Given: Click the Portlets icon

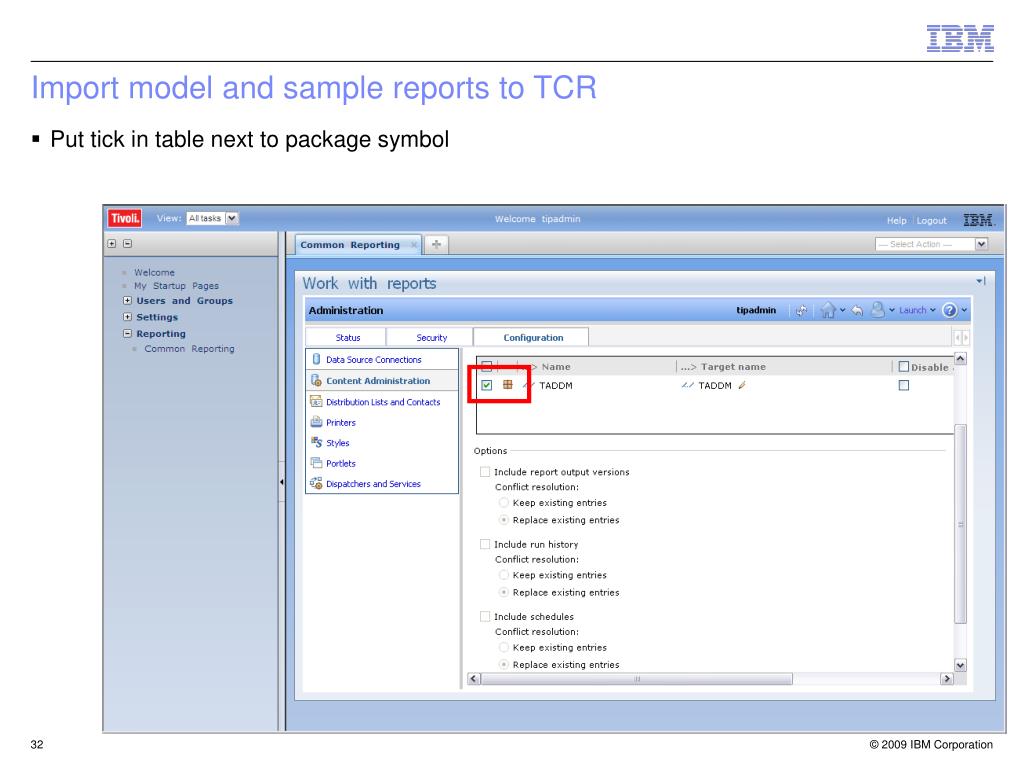Looking at the screenshot, I should (316, 463).
